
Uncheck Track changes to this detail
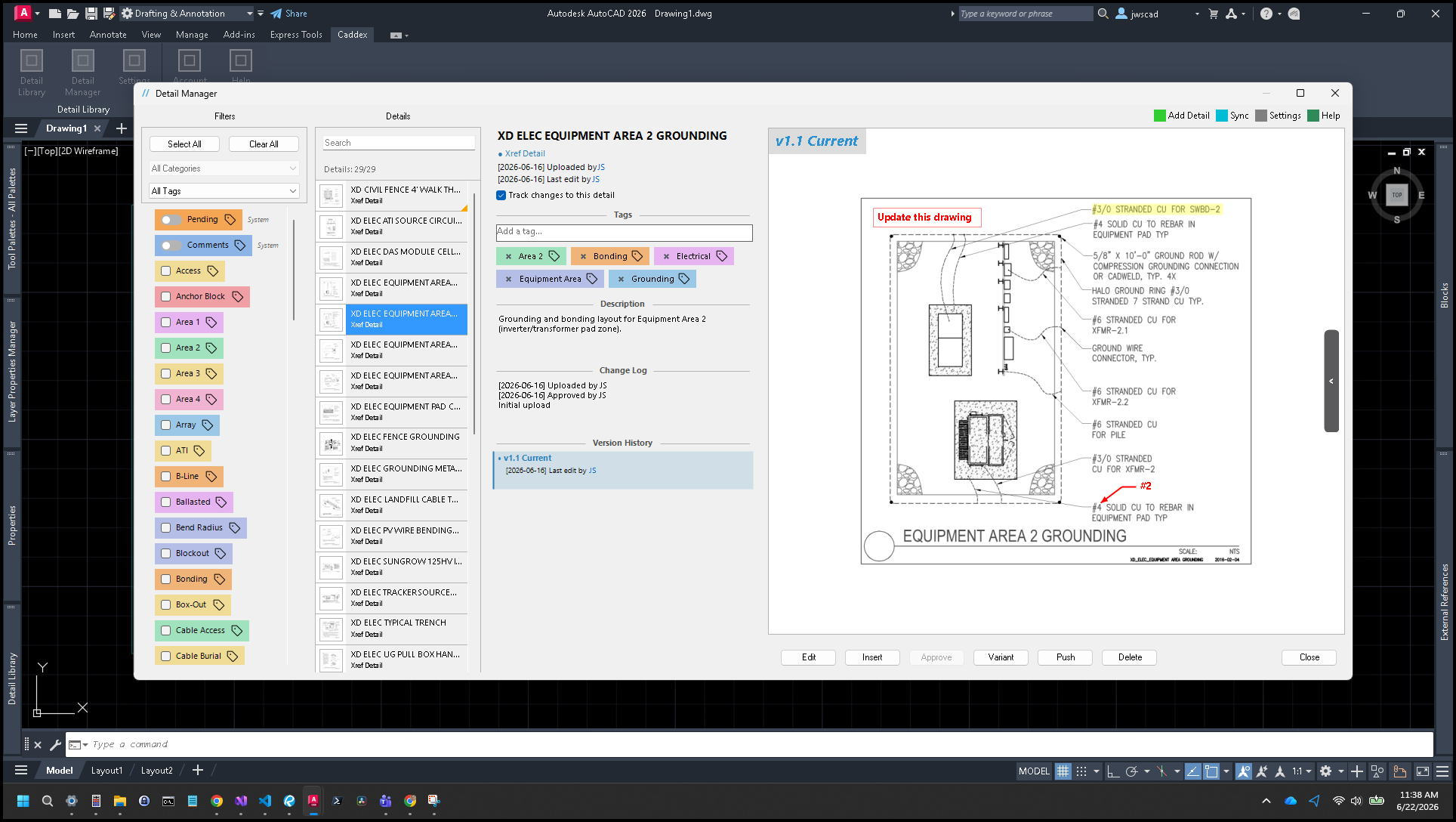click(501, 196)
